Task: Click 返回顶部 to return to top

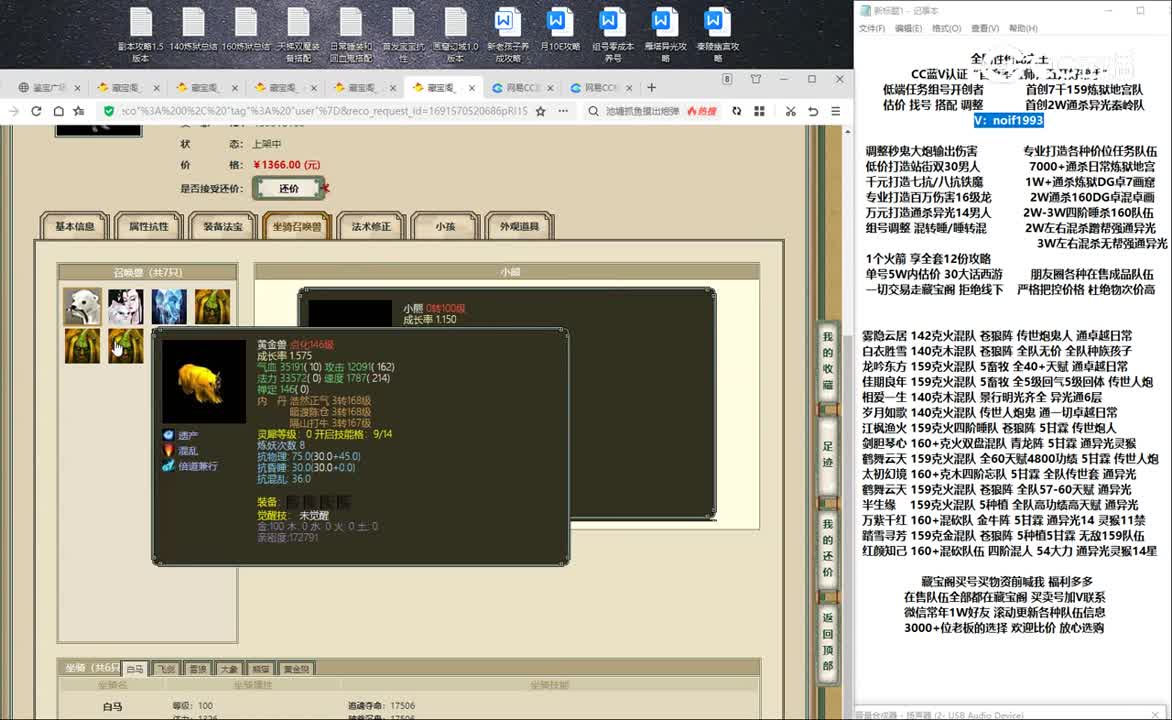Action: click(x=827, y=641)
